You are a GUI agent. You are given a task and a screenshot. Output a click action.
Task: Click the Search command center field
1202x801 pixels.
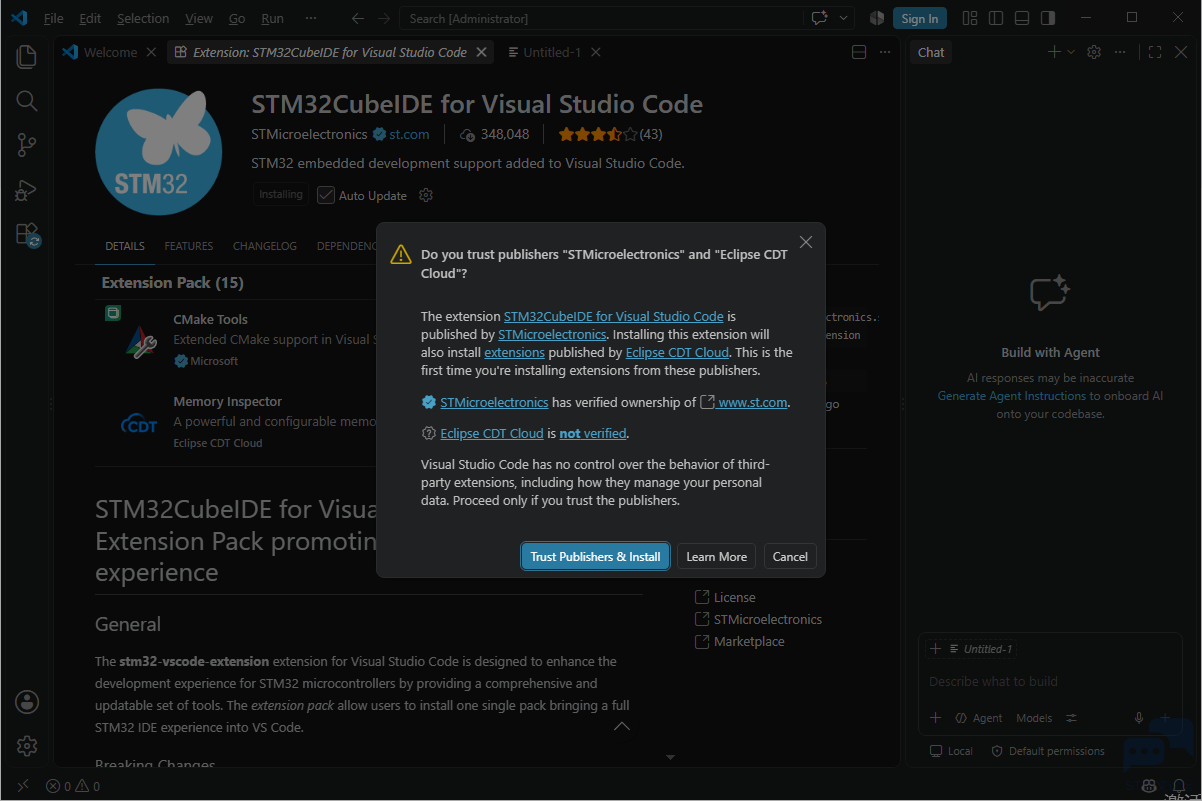[601, 18]
